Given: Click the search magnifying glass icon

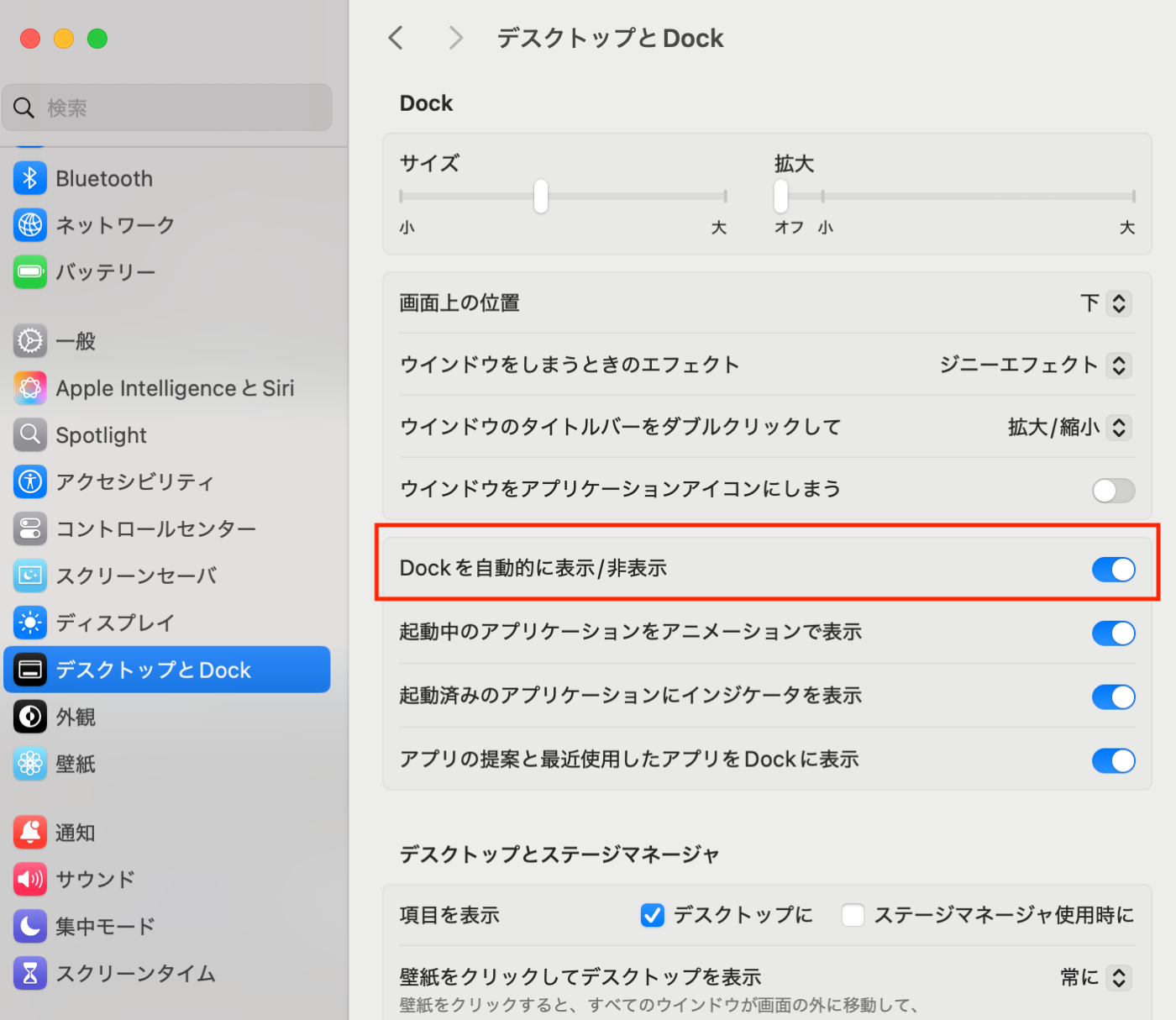Looking at the screenshot, I should coord(24,108).
